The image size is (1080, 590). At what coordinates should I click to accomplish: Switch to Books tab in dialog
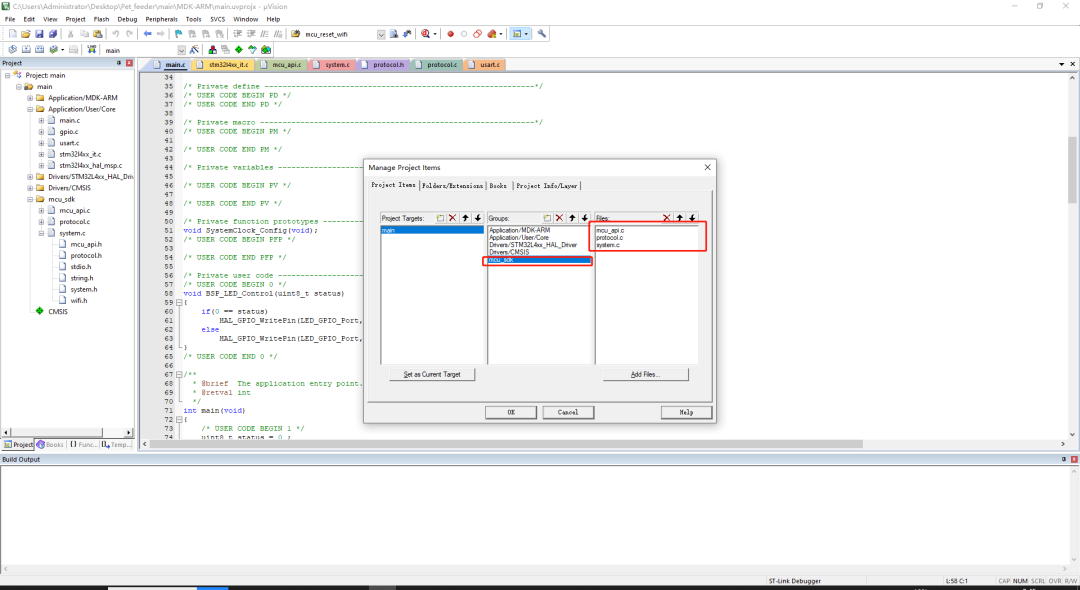coord(499,186)
